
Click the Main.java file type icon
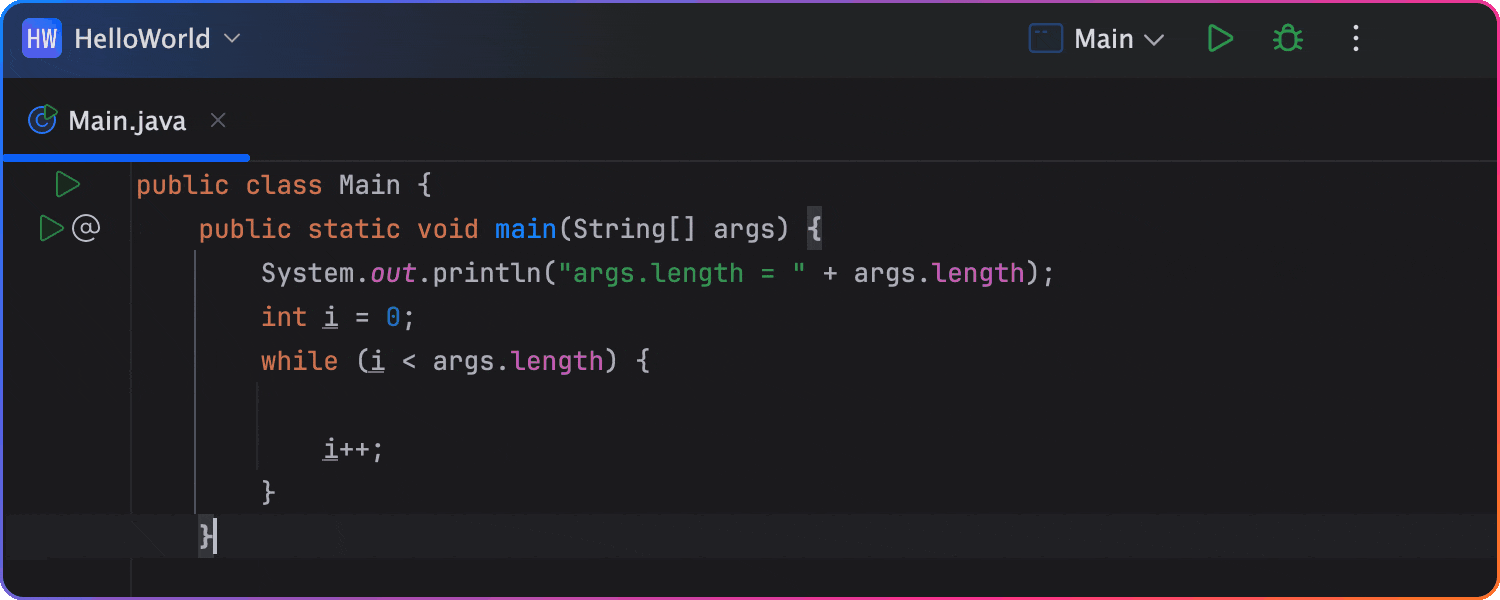click(x=43, y=121)
